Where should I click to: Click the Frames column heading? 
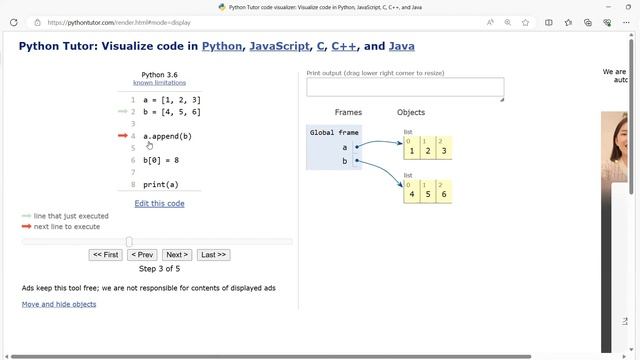(x=348, y=112)
